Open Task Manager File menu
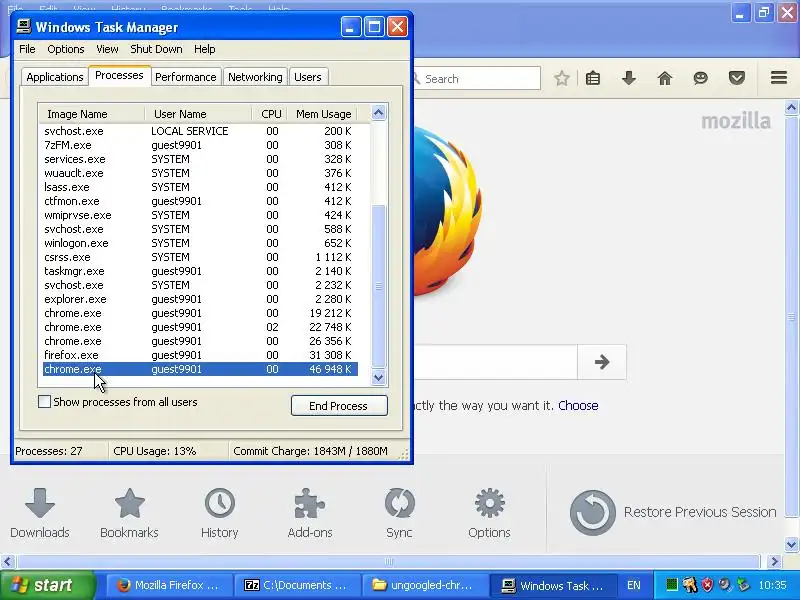This screenshot has width=800, height=600. point(28,49)
